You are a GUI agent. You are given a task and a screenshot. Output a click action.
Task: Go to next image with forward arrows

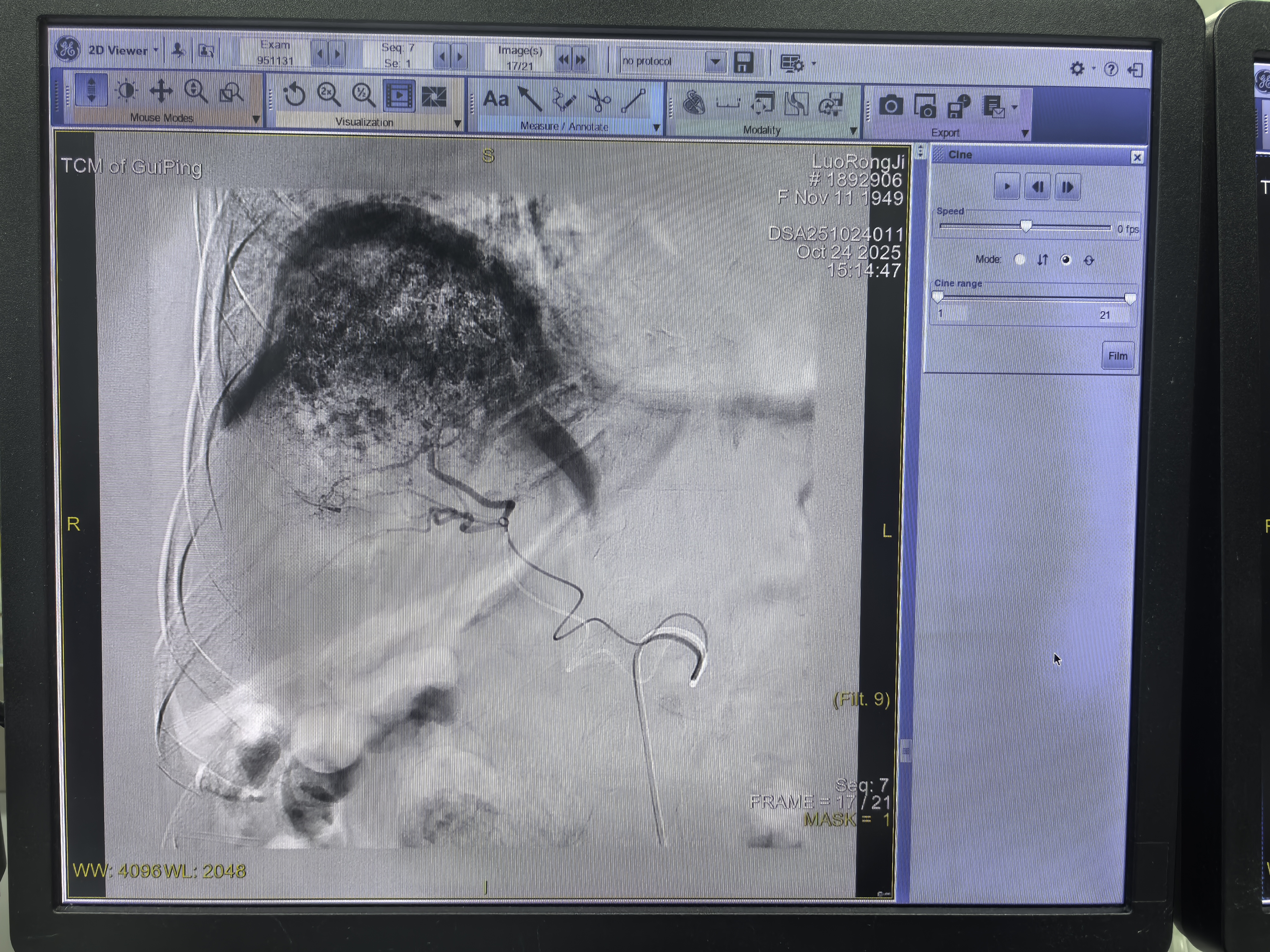click(x=581, y=59)
